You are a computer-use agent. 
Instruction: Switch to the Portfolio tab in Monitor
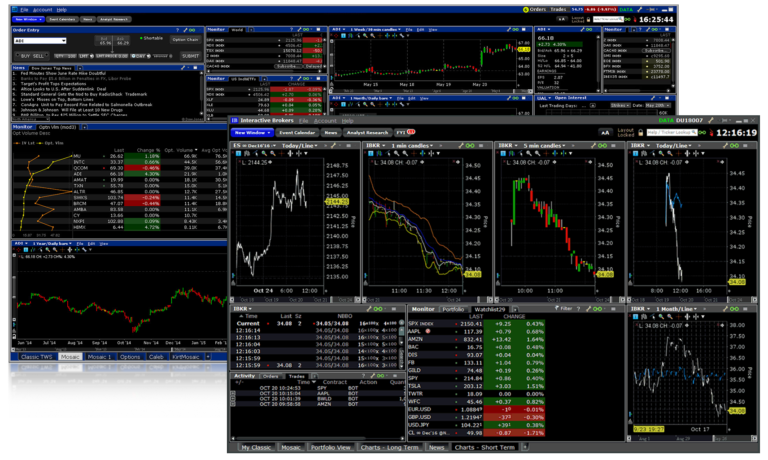(x=453, y=309)
